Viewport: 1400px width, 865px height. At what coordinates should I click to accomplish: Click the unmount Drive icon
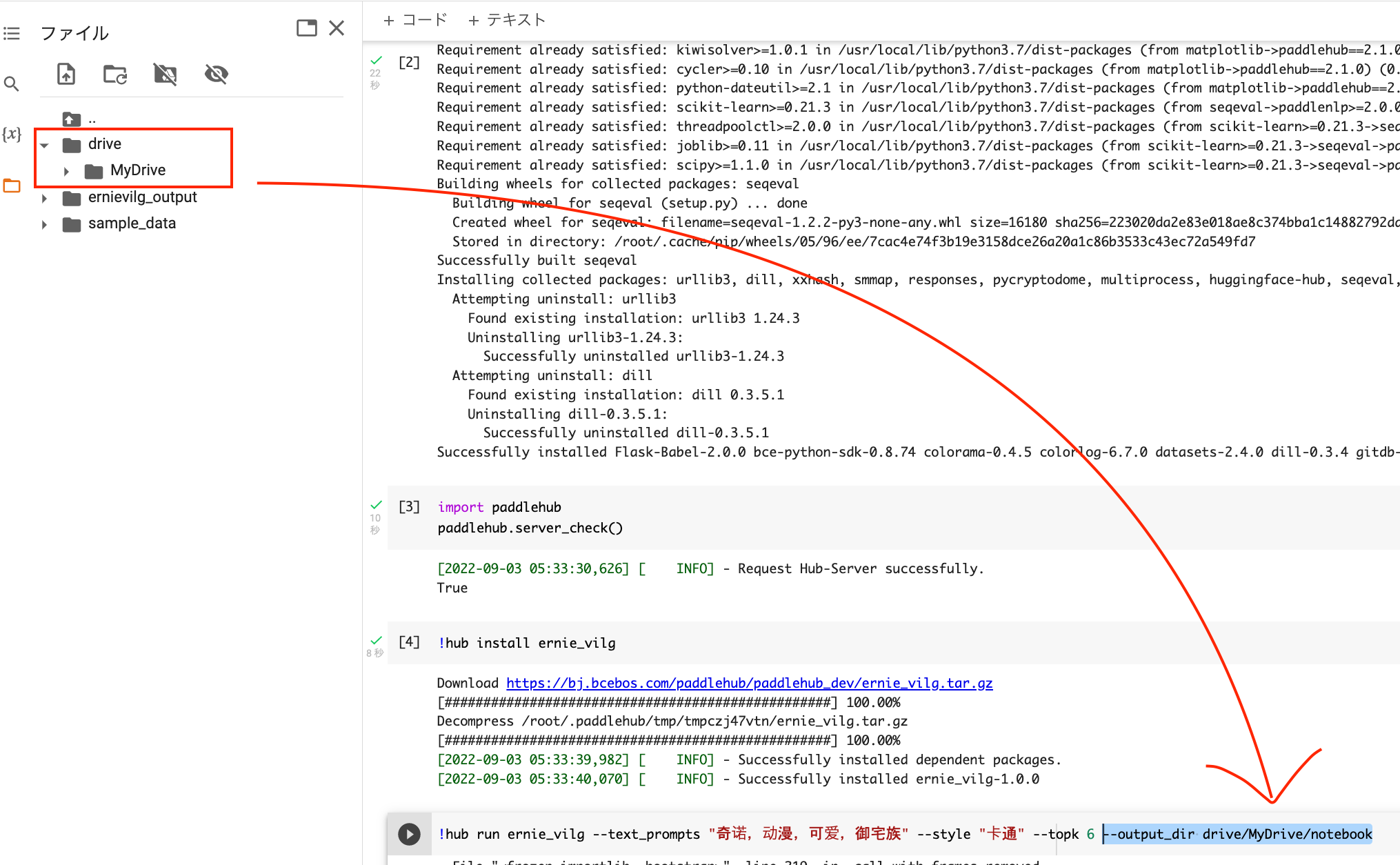[166, 74]
